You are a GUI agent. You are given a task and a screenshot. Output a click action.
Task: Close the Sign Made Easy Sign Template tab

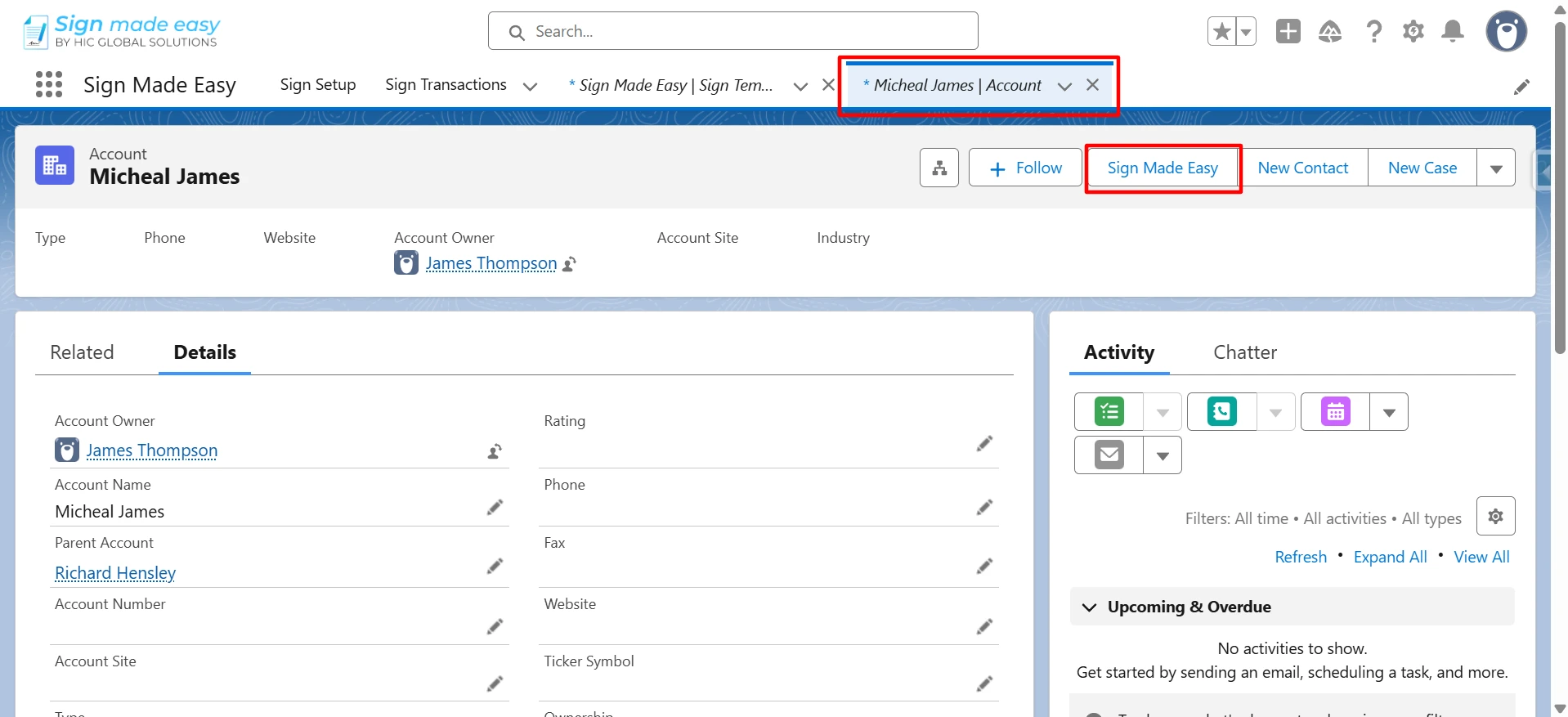pos(828,85)
